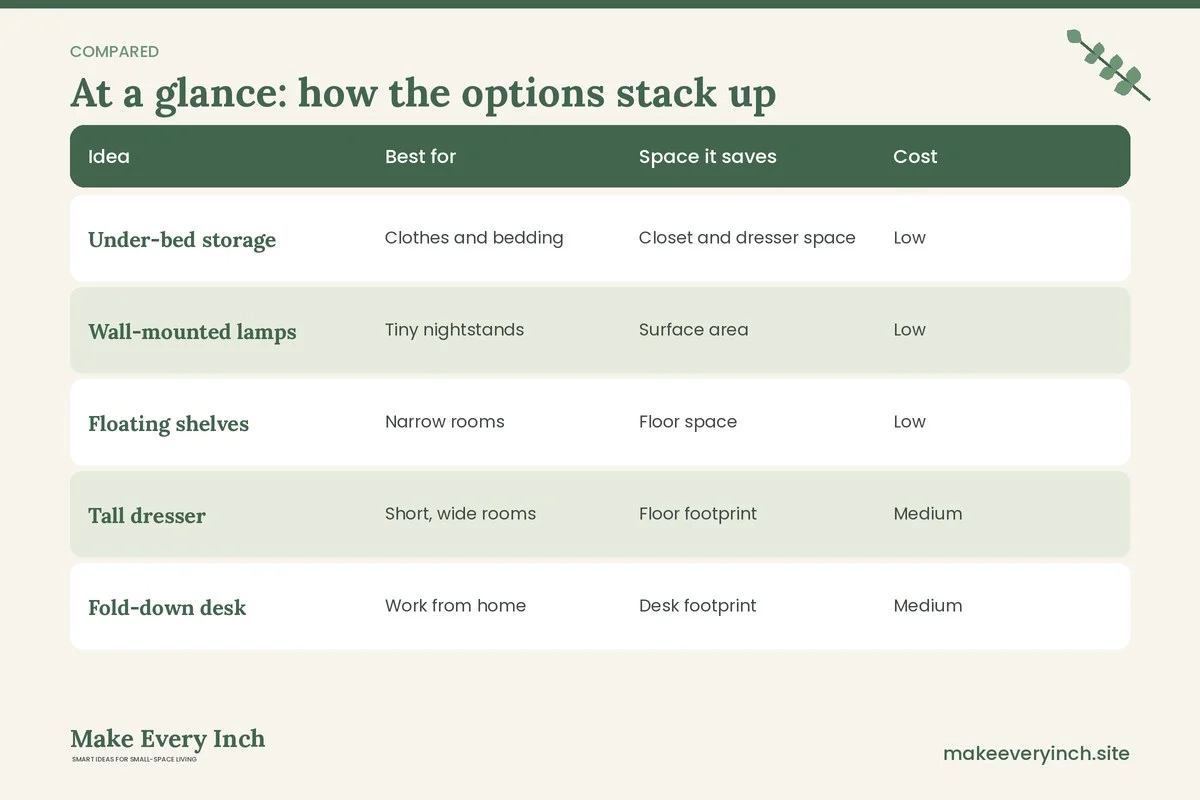The width and height of the screenshot is (1200, 800).
Task: Click the Clothes and bedding cell
Action: (474, 238)
